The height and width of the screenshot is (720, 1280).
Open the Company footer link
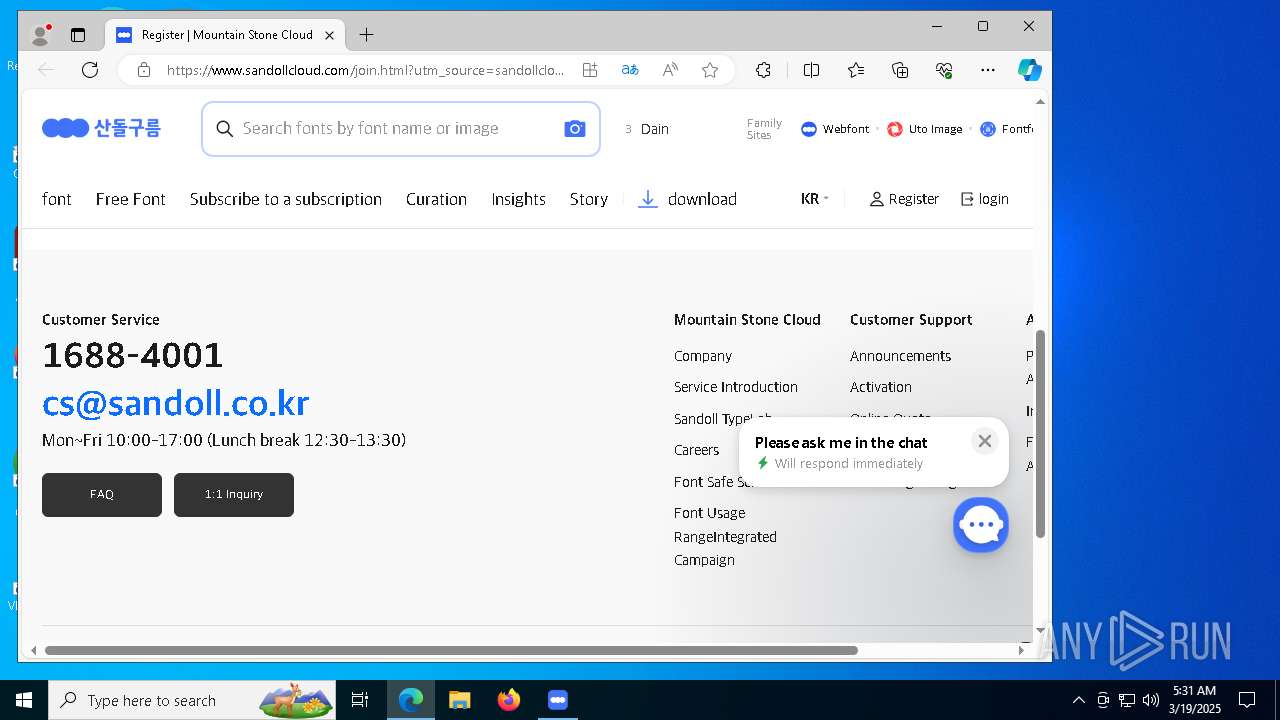coord(703,356)
